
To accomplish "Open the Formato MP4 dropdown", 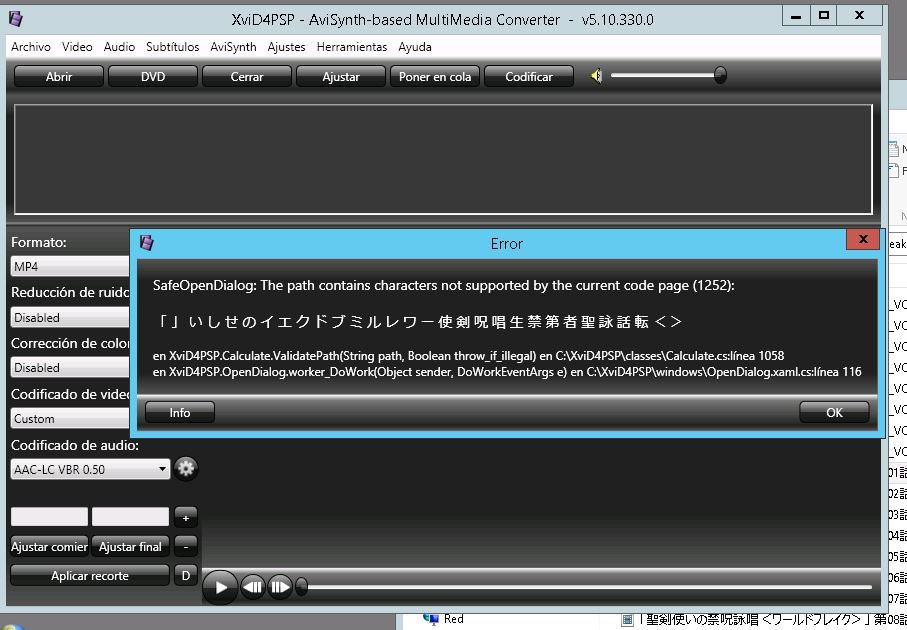I will [x=70, y=267].
